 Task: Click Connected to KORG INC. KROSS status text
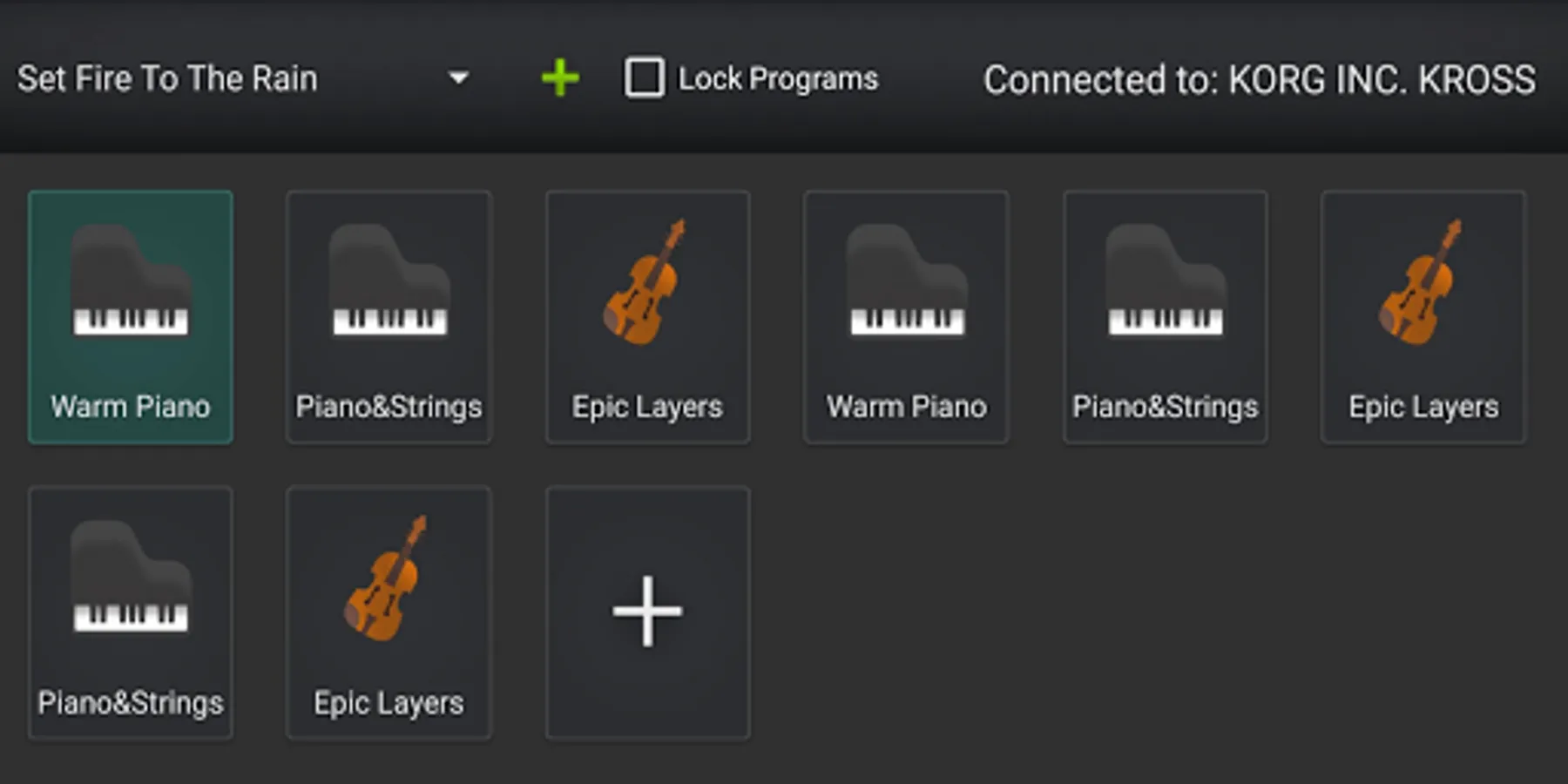point(1259,80)
